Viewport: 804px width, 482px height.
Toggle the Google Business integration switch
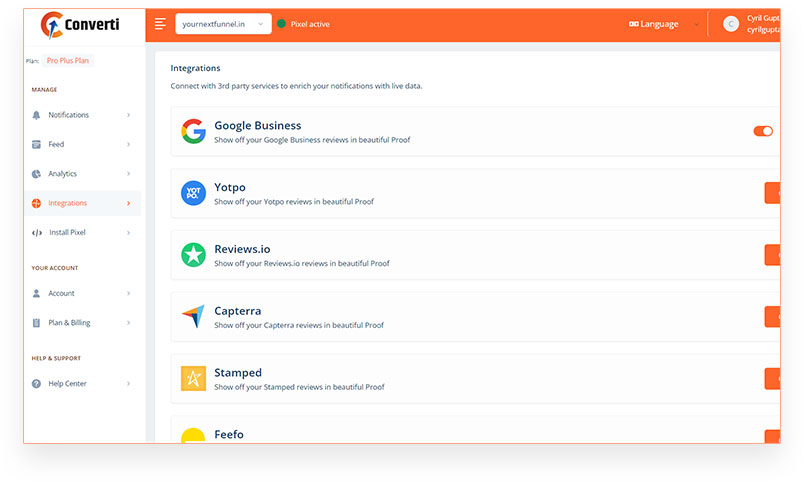(763, 131)
